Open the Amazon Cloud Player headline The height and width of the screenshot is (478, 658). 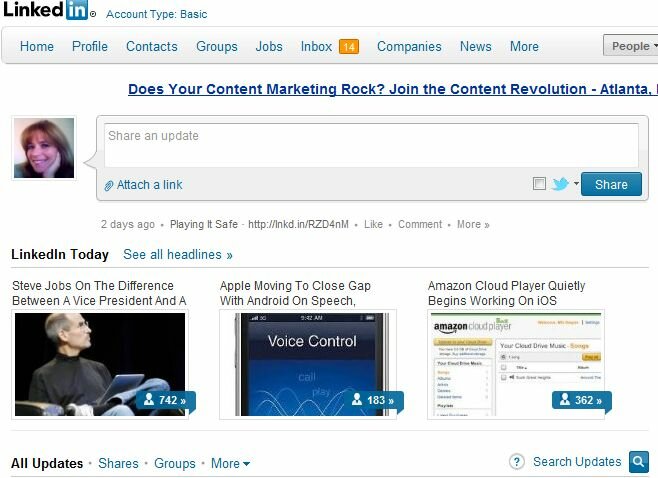[507, 293]
